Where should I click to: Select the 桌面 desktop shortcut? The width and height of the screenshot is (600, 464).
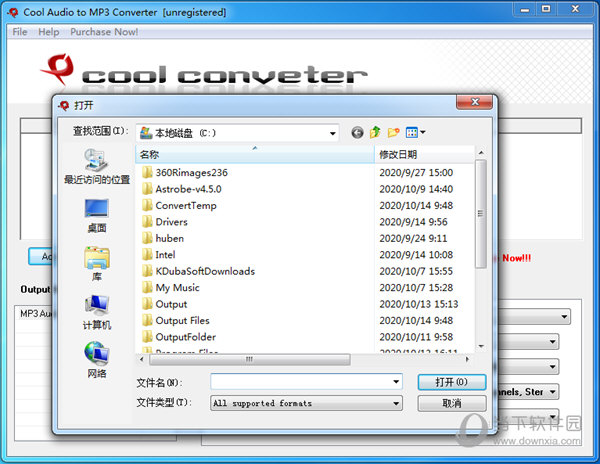(97, 216)
